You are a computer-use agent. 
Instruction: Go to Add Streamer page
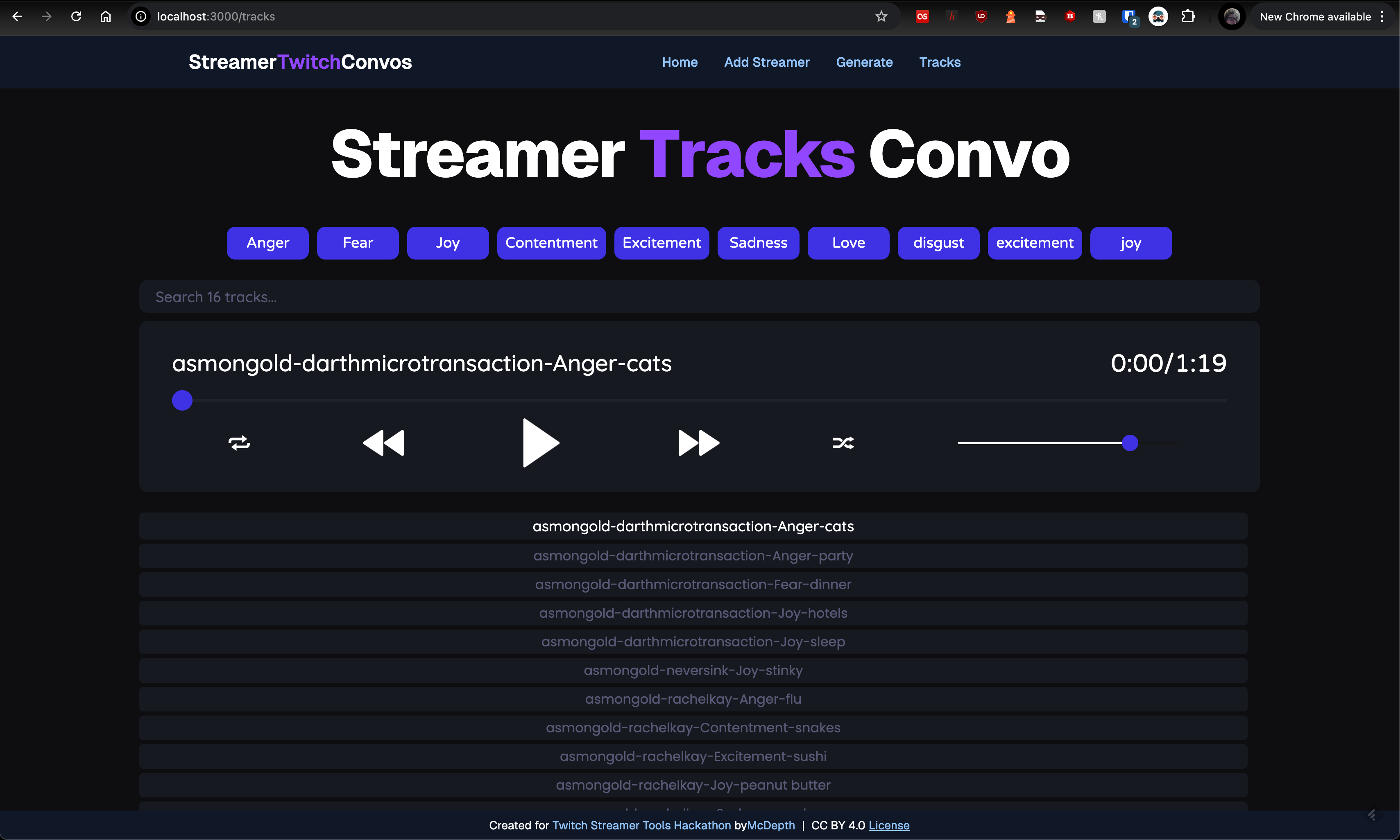(x=766, y=62)
